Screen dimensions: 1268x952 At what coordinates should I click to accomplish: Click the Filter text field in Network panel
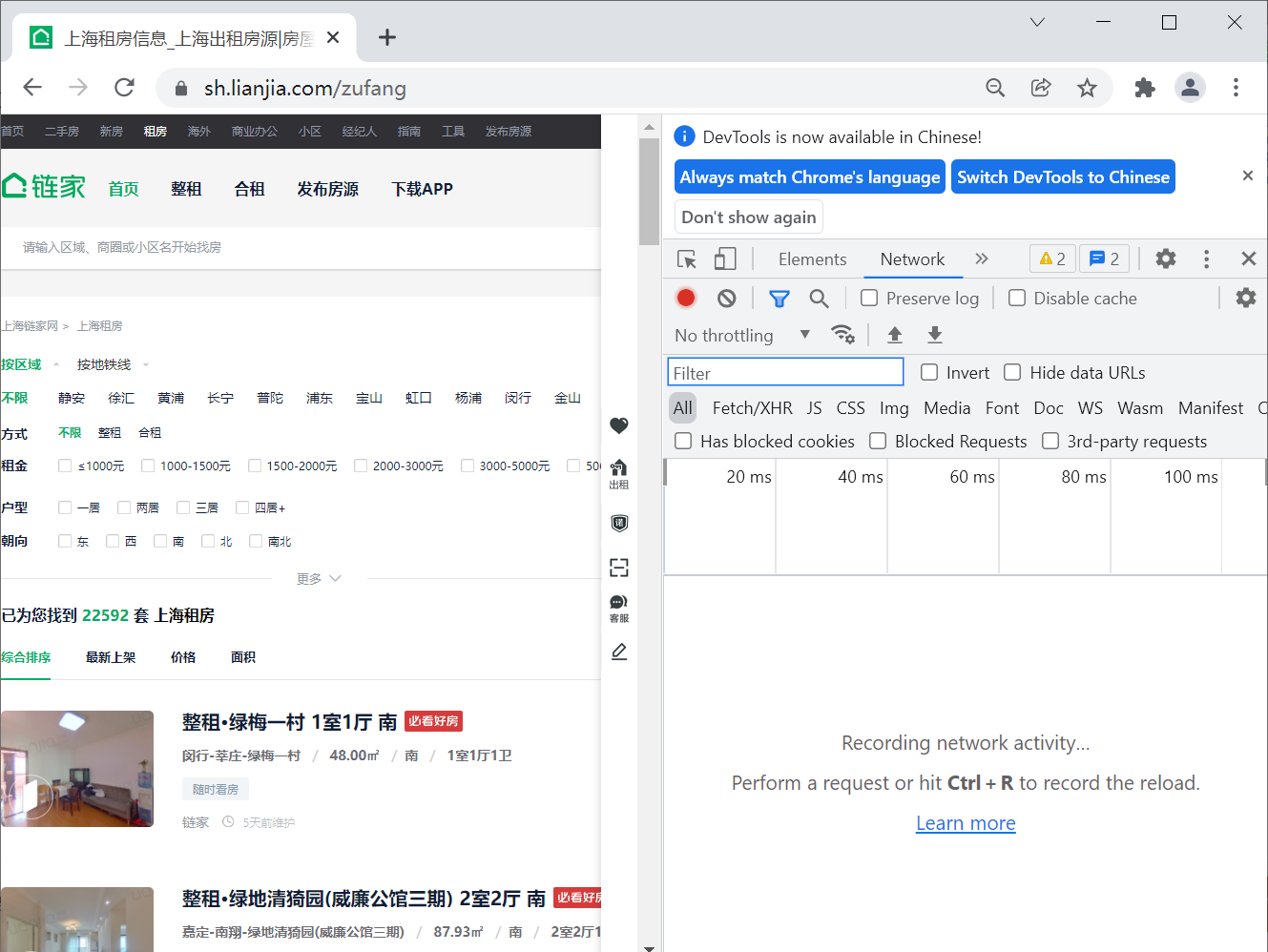tap(785, 372)
